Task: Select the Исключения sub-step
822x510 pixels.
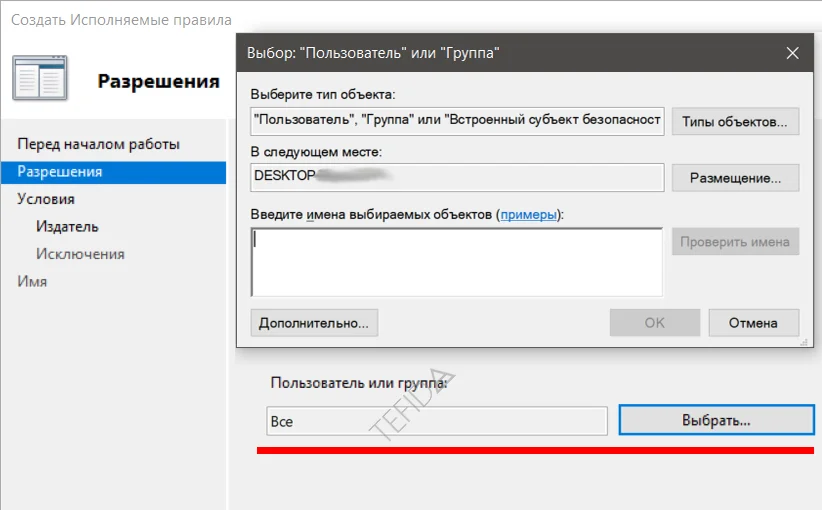Action: coord(80,254)
